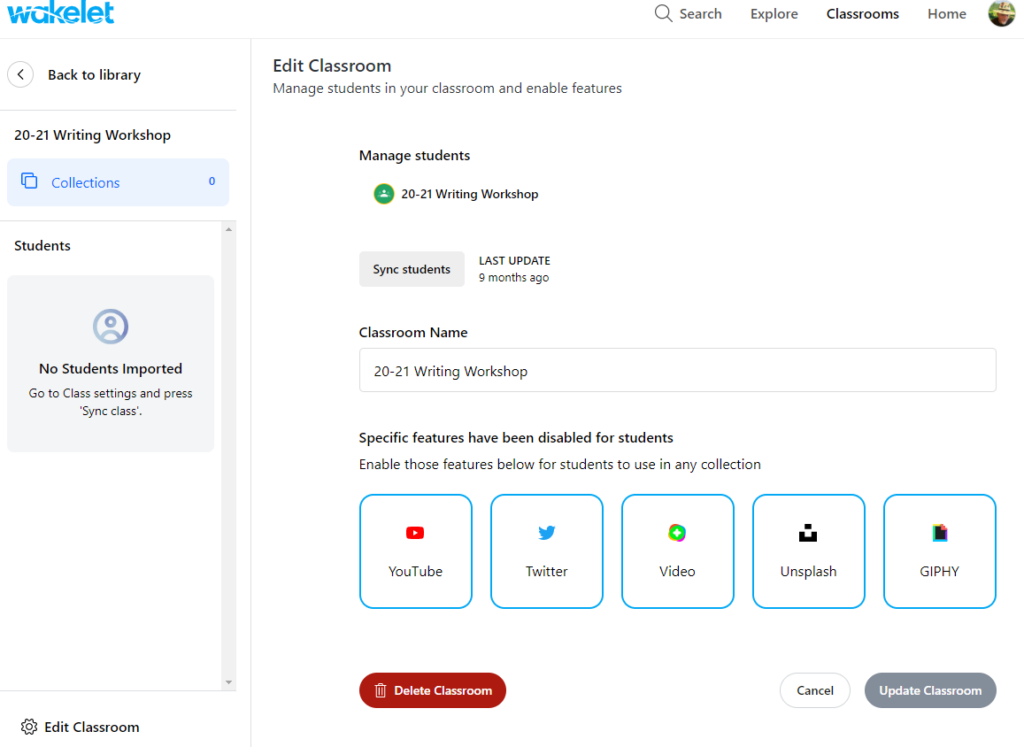Screen dimensions: 1024x747
Task: Toggle the Unsplash feature card
Action: point(808,551)
